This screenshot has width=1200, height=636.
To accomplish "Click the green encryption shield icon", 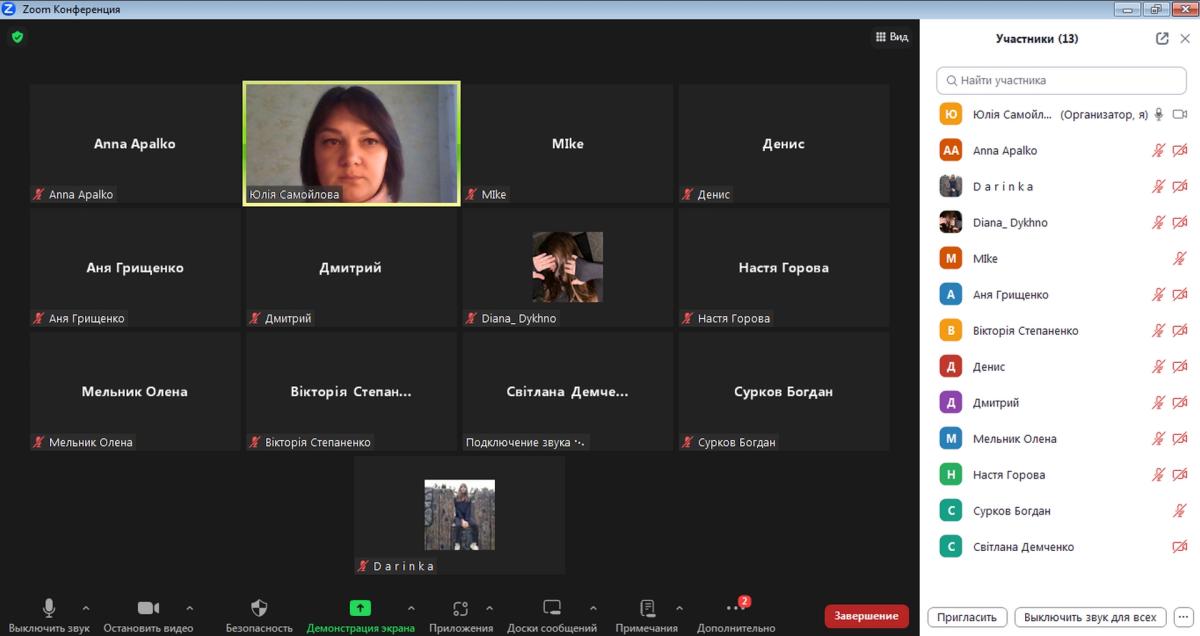I will pos(17,37).
